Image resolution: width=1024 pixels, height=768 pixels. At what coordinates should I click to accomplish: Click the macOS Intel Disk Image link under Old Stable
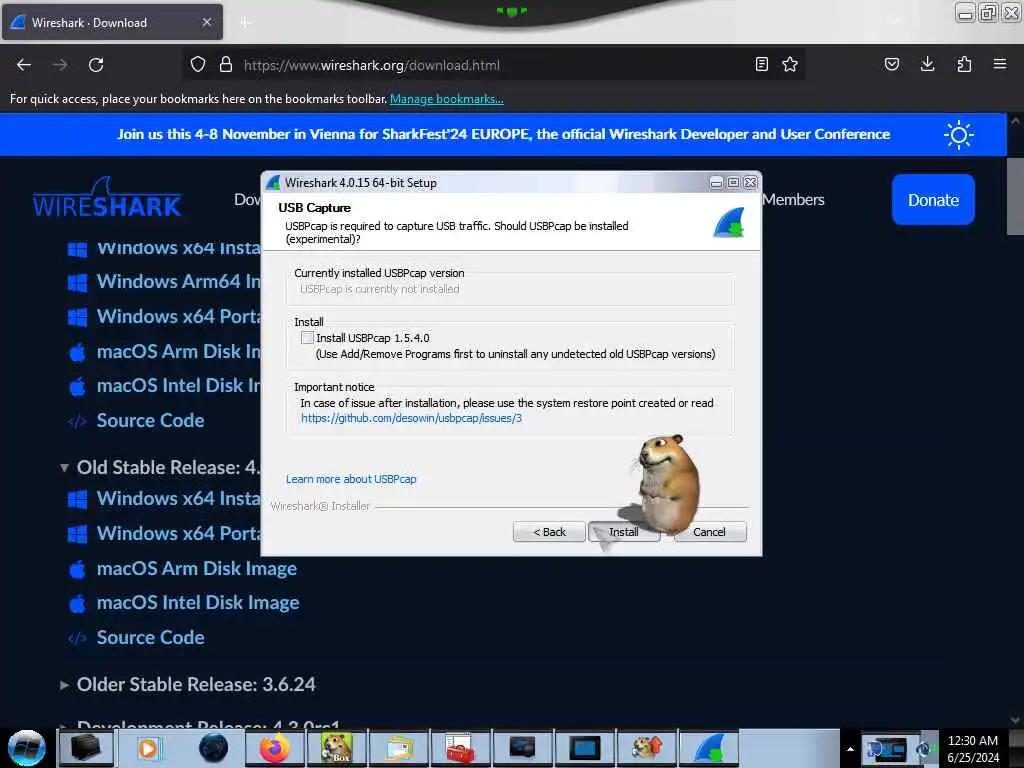[198, 603]
